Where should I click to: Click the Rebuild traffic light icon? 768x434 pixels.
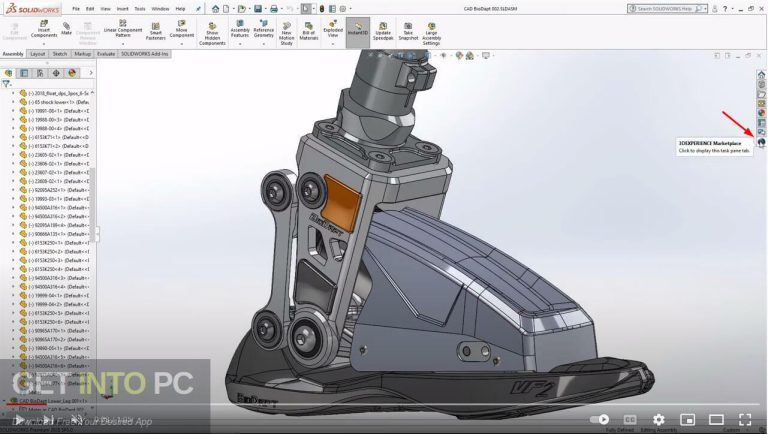[x=322, y=9]
